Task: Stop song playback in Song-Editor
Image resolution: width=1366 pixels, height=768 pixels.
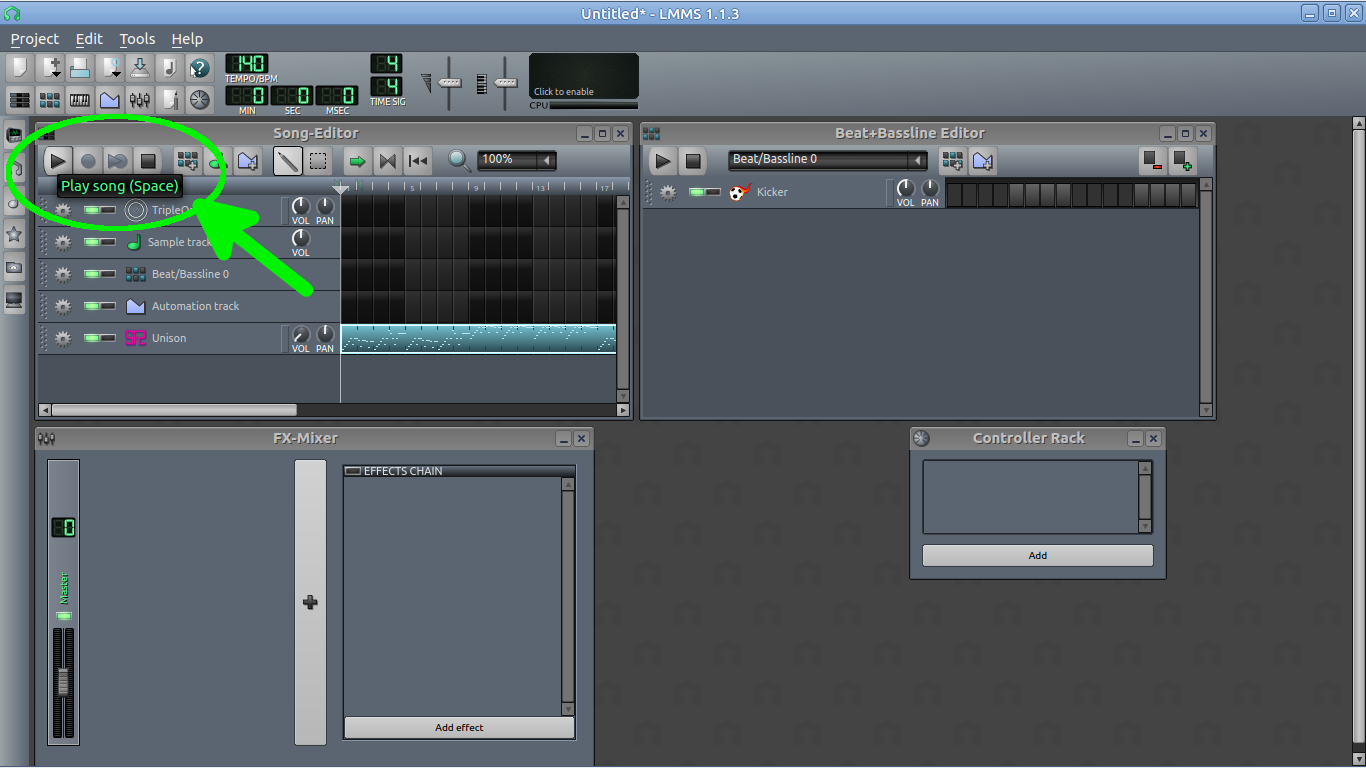Action: pyautogui.click(x=148, y=160)
